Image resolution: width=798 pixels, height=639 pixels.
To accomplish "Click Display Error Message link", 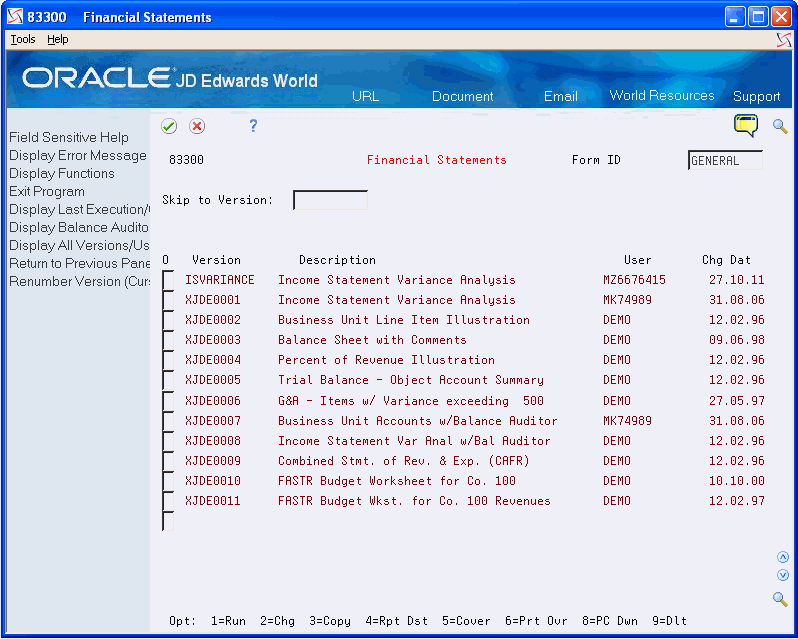I will (x=78, y=155).
